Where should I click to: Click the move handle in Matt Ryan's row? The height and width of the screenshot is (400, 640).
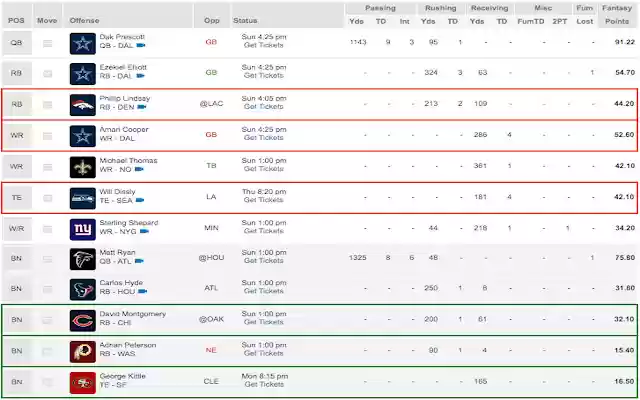coord(48,259)
